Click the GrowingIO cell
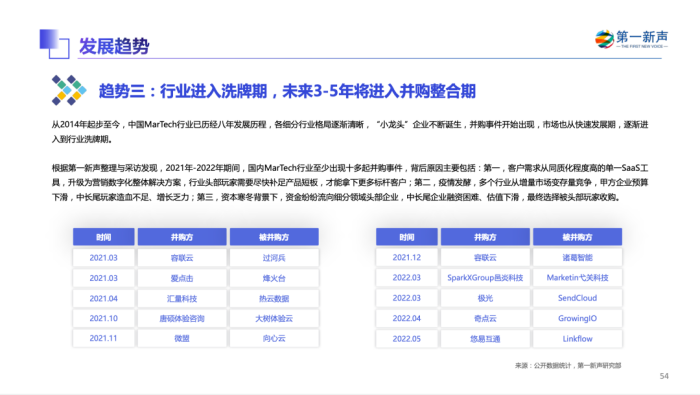This screenshot has height=395, width=700. click(x=577, y=318)
